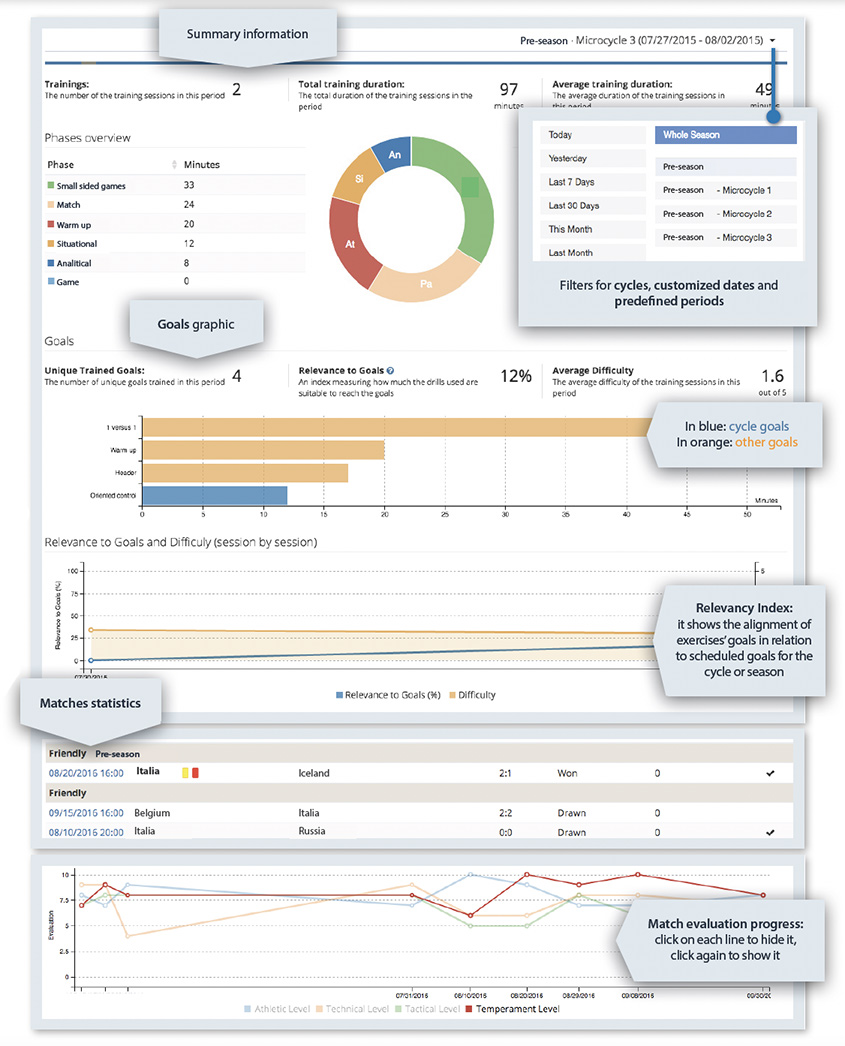Click the Analitical phase blue swatch
Viewport: 845px width, 1046px height.
[51, 263]
